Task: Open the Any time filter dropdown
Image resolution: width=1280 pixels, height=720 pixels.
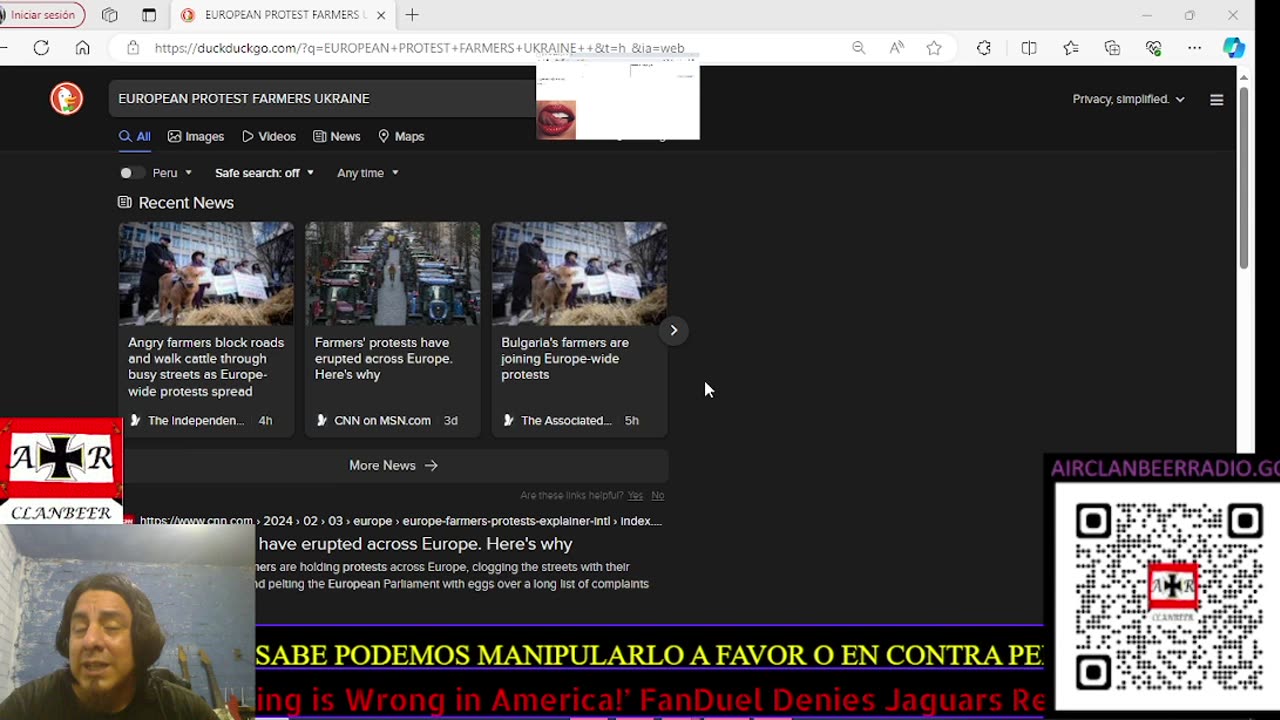Action: click(368, 173)
